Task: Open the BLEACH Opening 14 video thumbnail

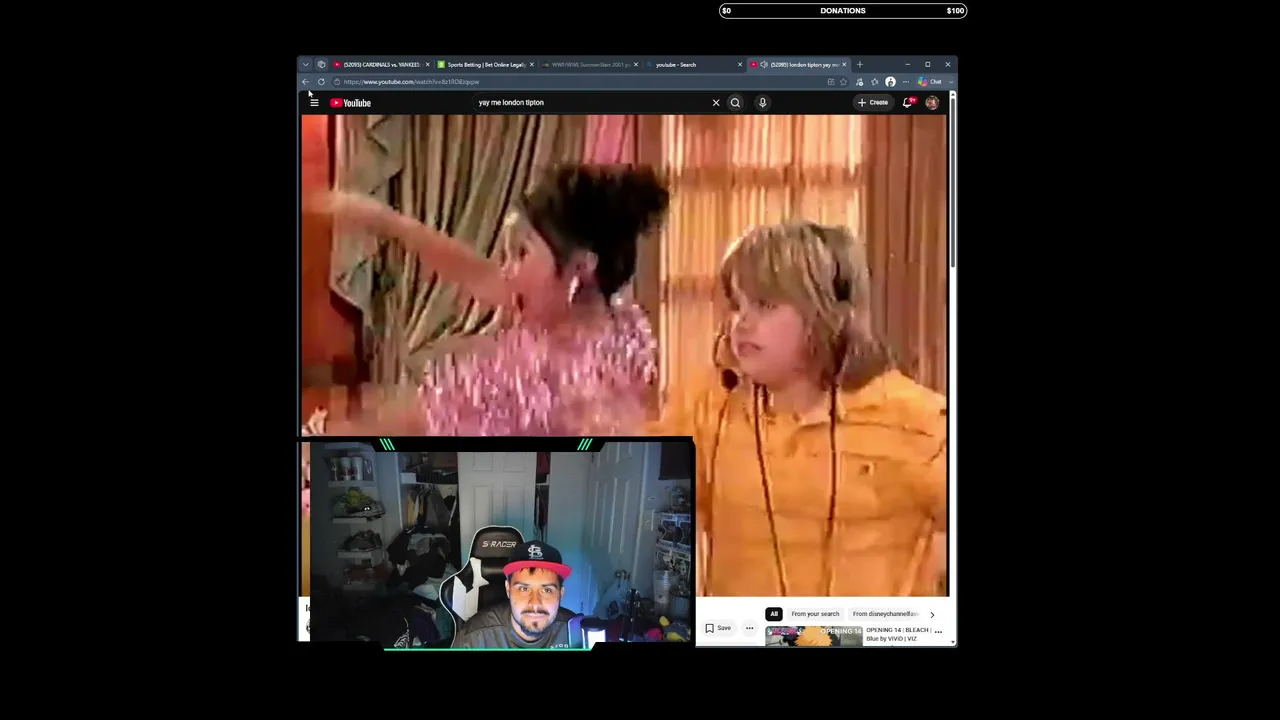Action: (x=814, y=636)
